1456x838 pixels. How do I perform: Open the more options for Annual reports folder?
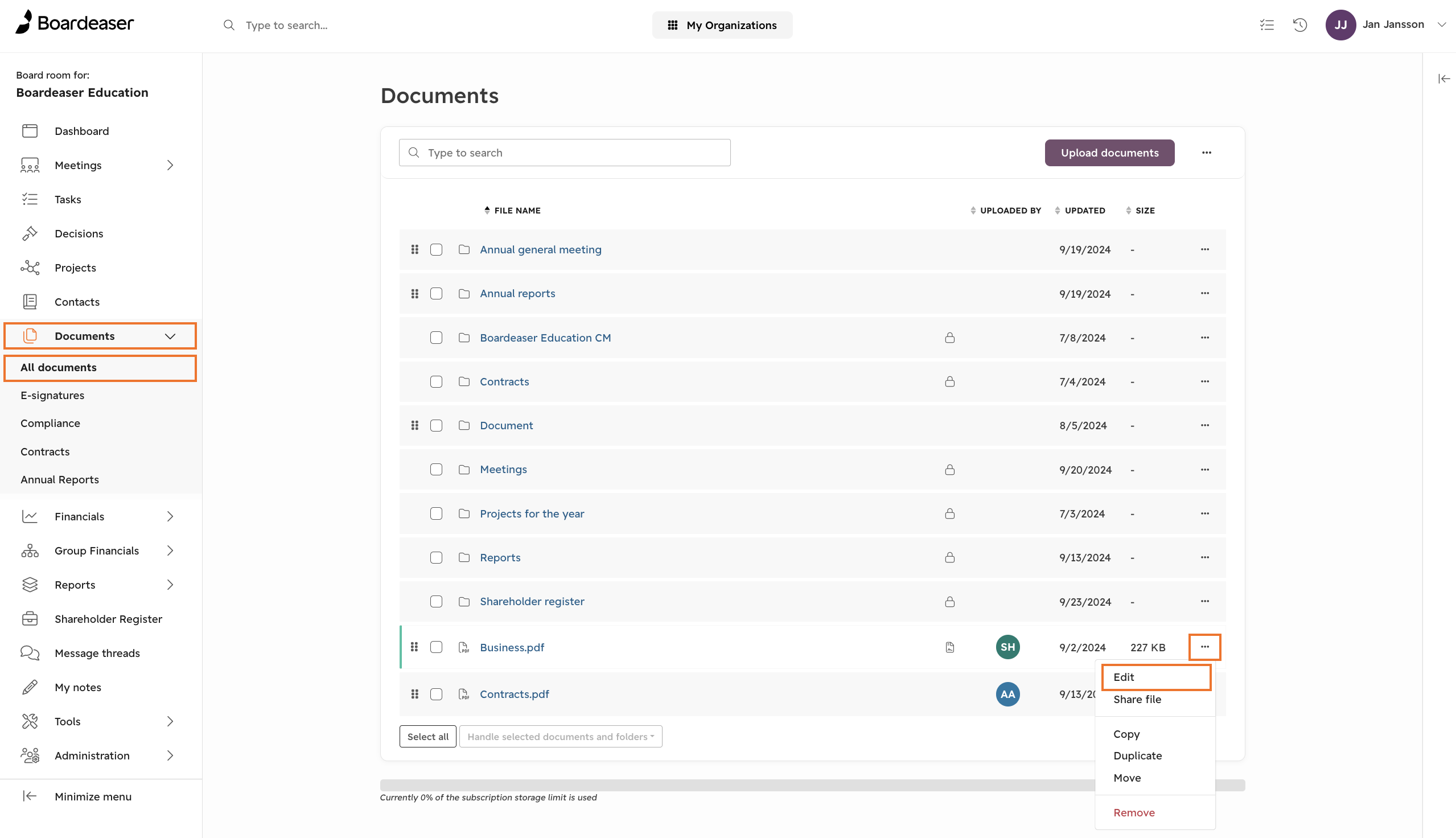(x=1204, y=294)
